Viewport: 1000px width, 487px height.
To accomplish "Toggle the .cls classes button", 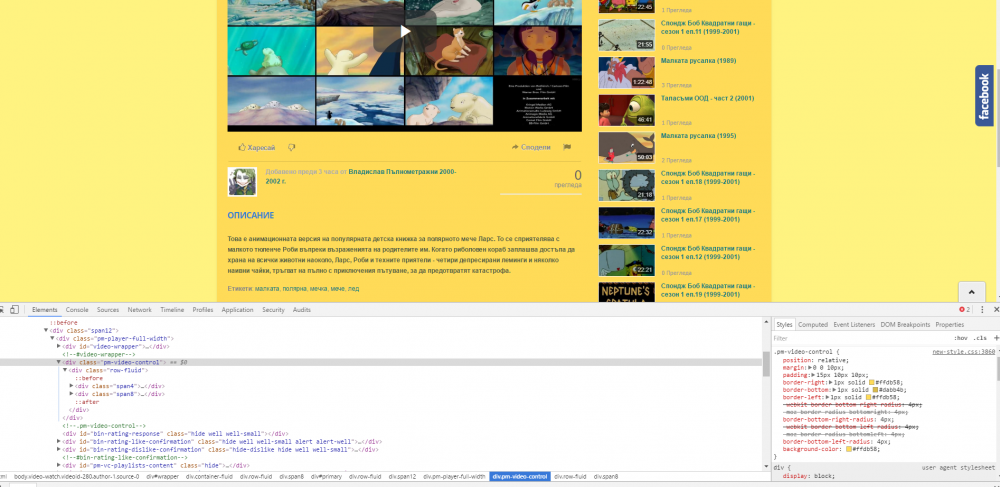I will click(x=980, y=338).
